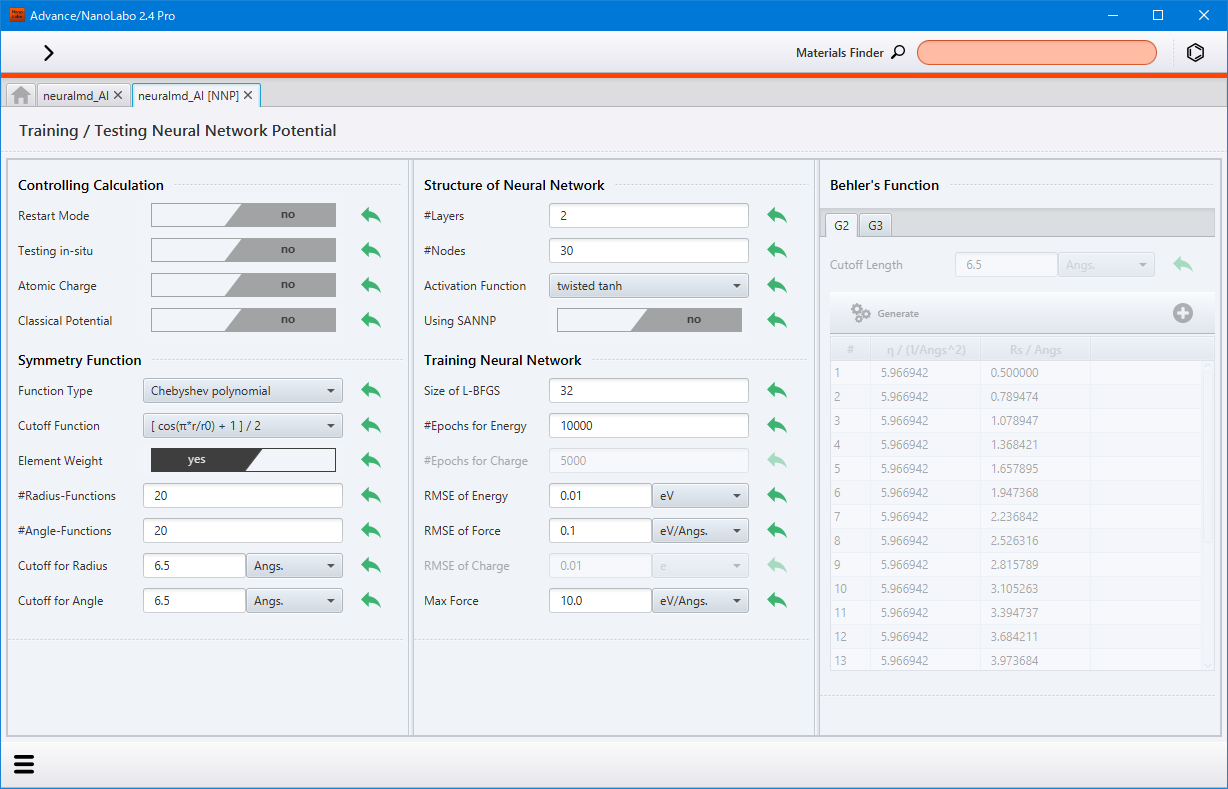Click the #Nodes input field
The width and height of the screenshot is (1228, 789).
(649, 251)
